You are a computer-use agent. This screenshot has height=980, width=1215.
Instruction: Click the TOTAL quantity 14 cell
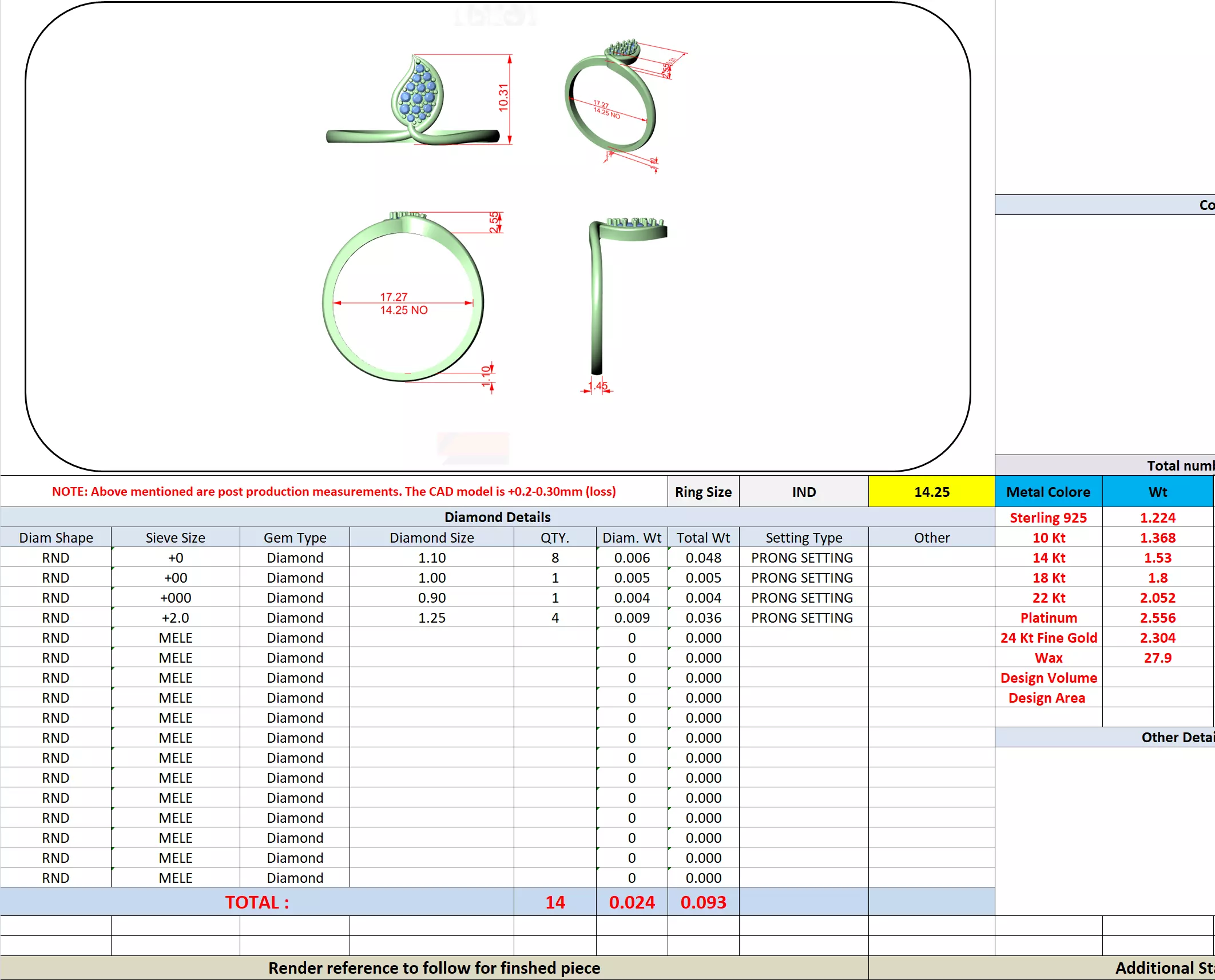[x=554, y=902]
